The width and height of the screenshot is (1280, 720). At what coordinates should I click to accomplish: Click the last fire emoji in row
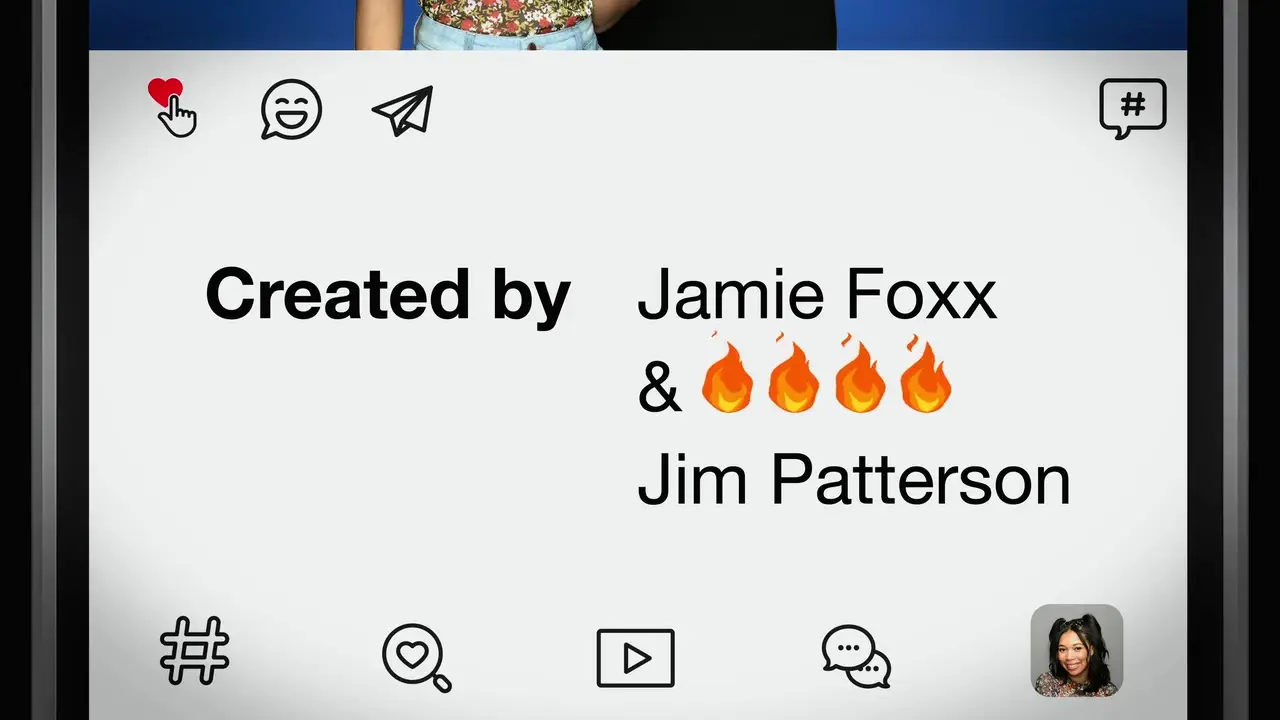(925, 374)
